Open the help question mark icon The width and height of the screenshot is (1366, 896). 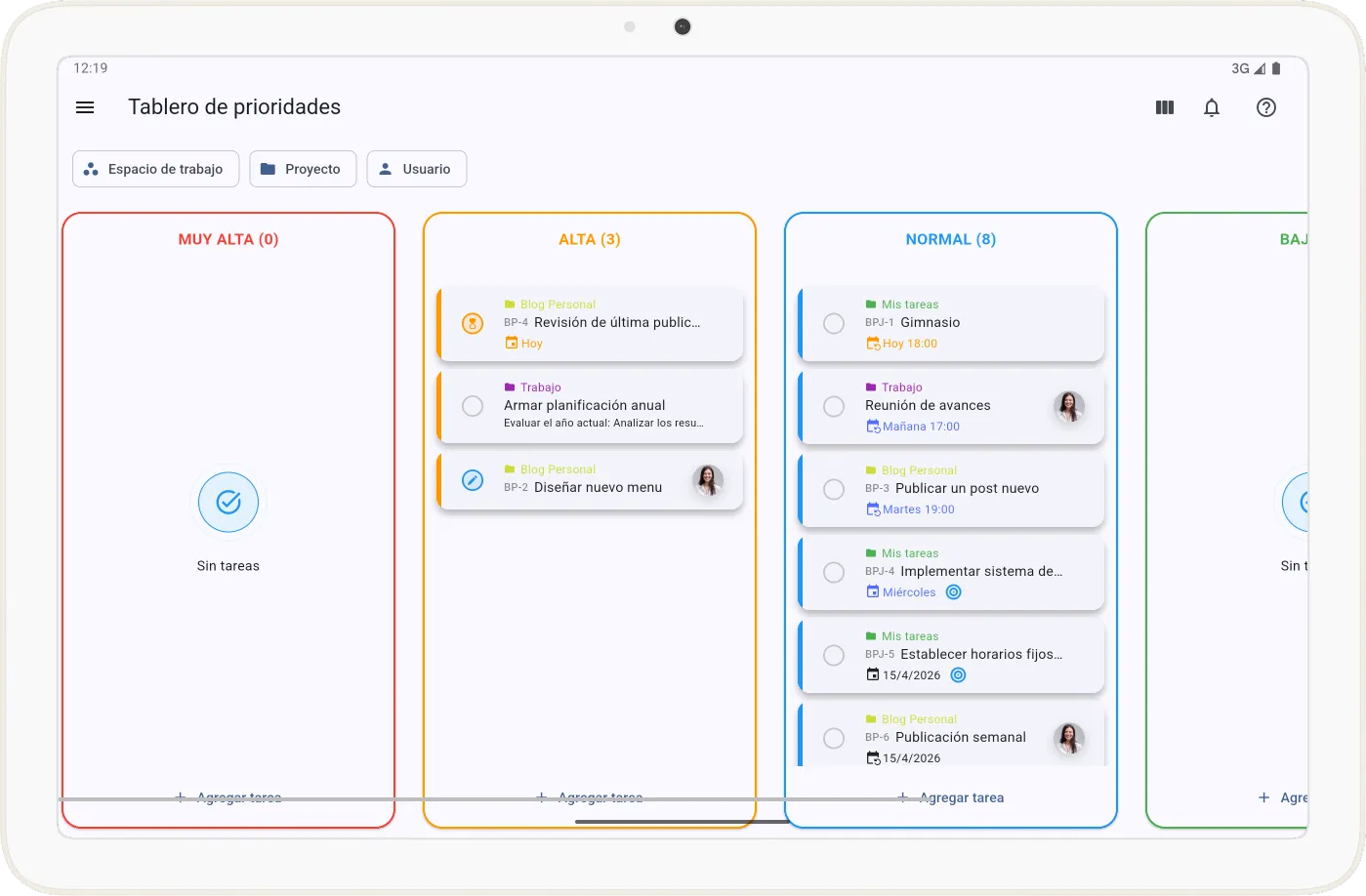click(1266, 107)
